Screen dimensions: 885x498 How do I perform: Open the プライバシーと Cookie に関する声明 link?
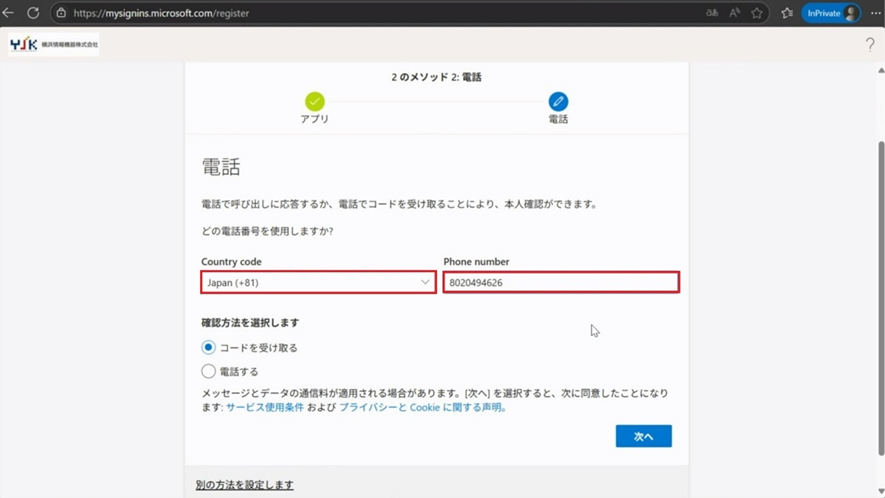click(x=422, y=408)
